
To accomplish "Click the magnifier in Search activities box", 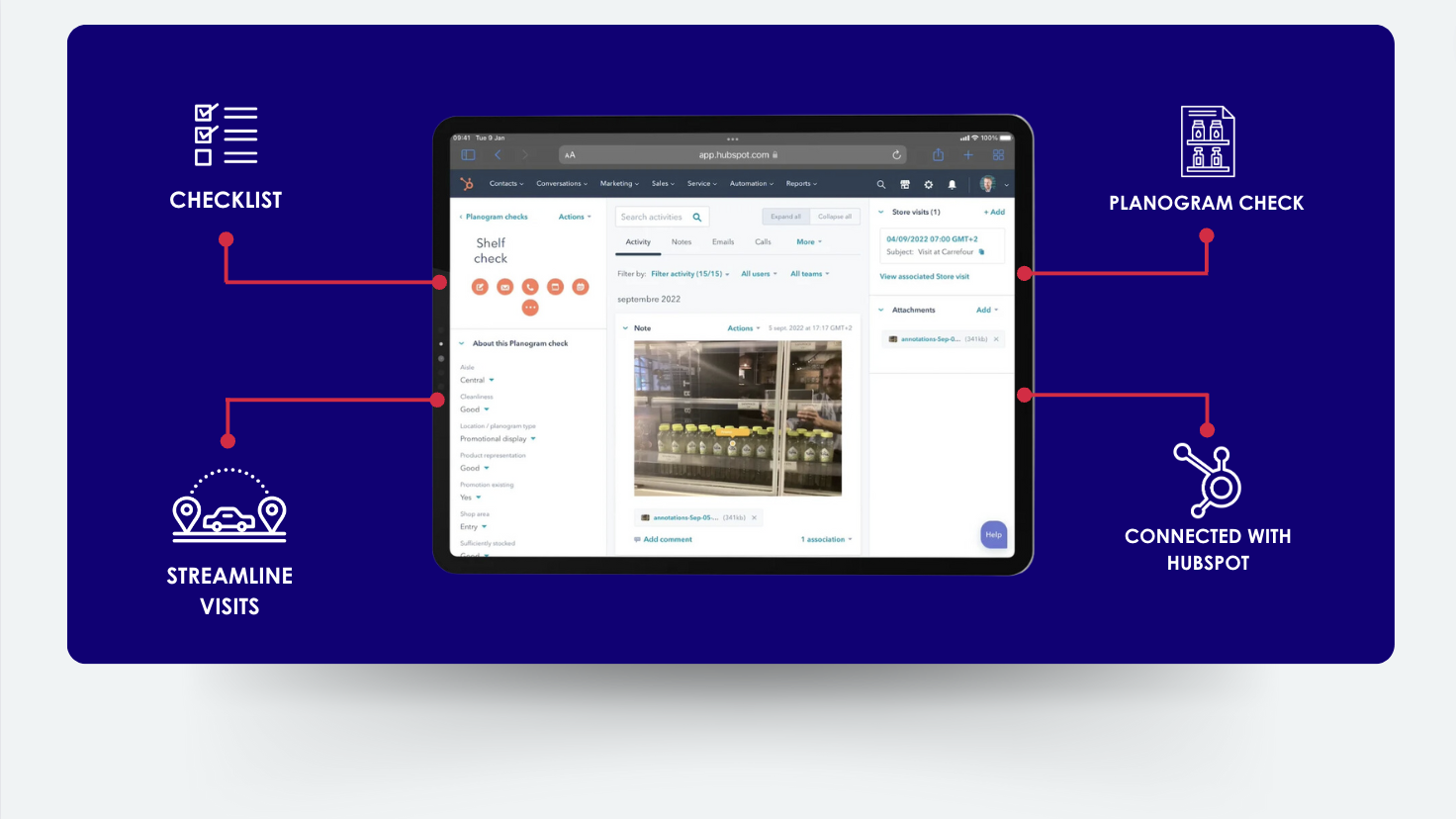I will point(696,217).
